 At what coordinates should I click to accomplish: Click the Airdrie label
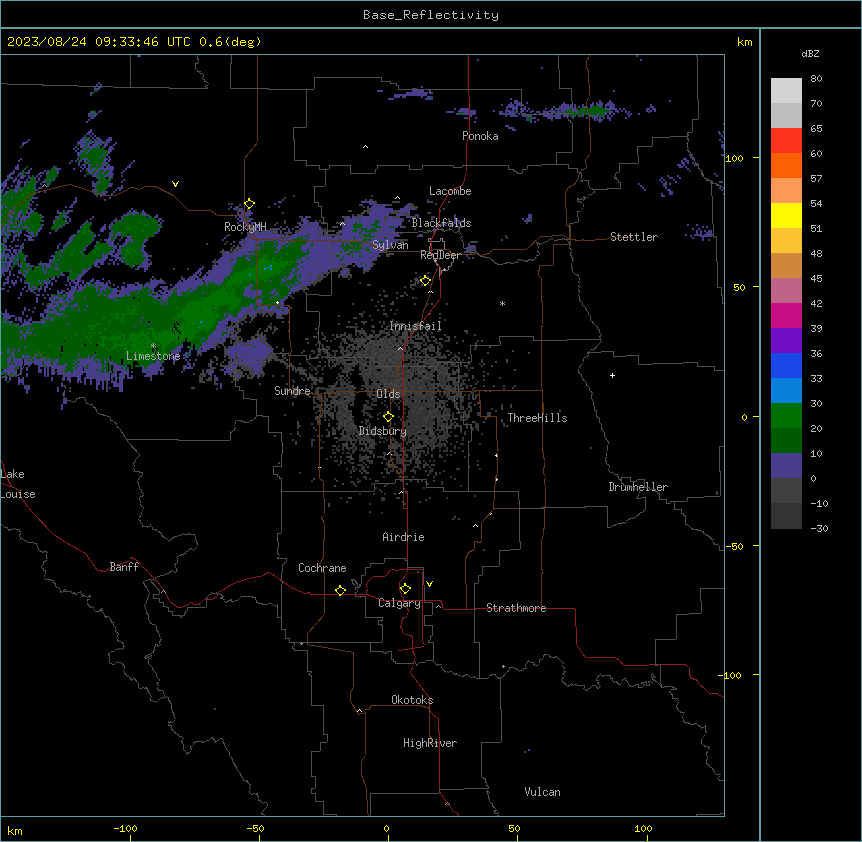click(403, 537)
